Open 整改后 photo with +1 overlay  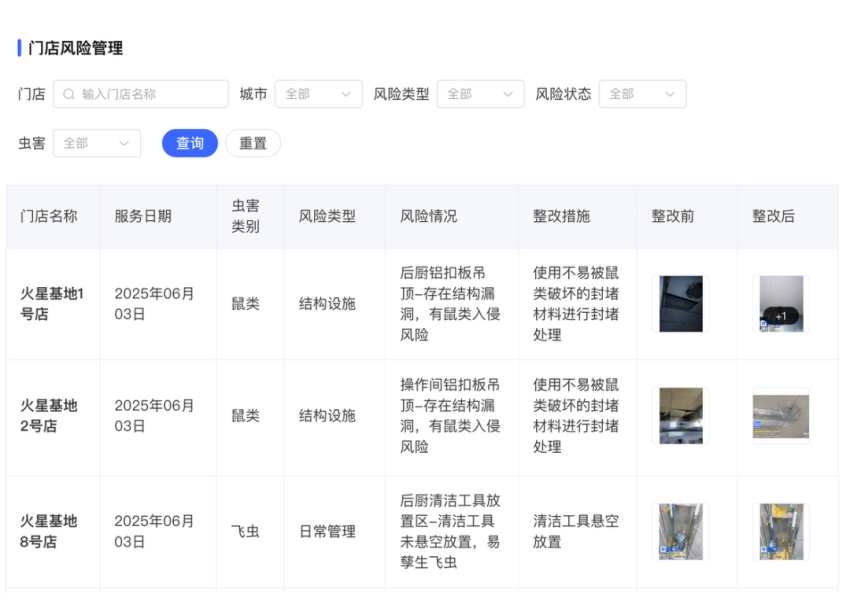pyautogui.click(x=781, y=304)
